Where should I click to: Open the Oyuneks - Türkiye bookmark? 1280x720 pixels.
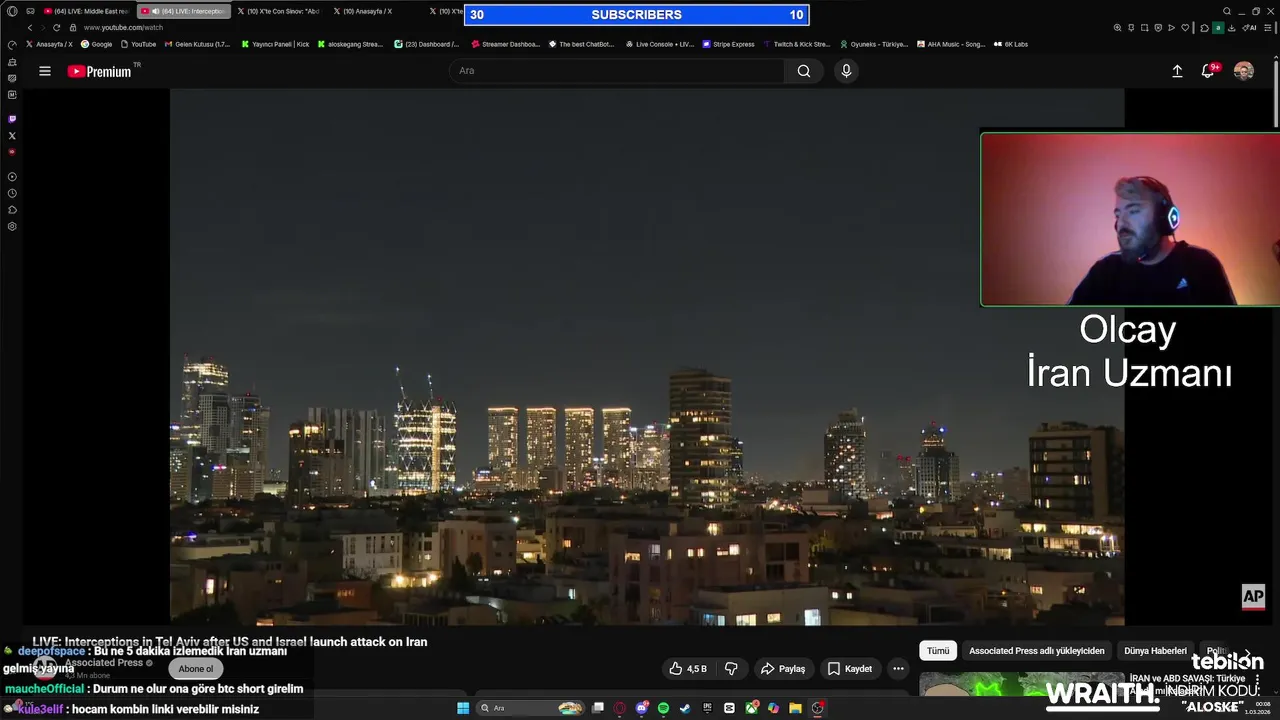[x=873, y=44]
